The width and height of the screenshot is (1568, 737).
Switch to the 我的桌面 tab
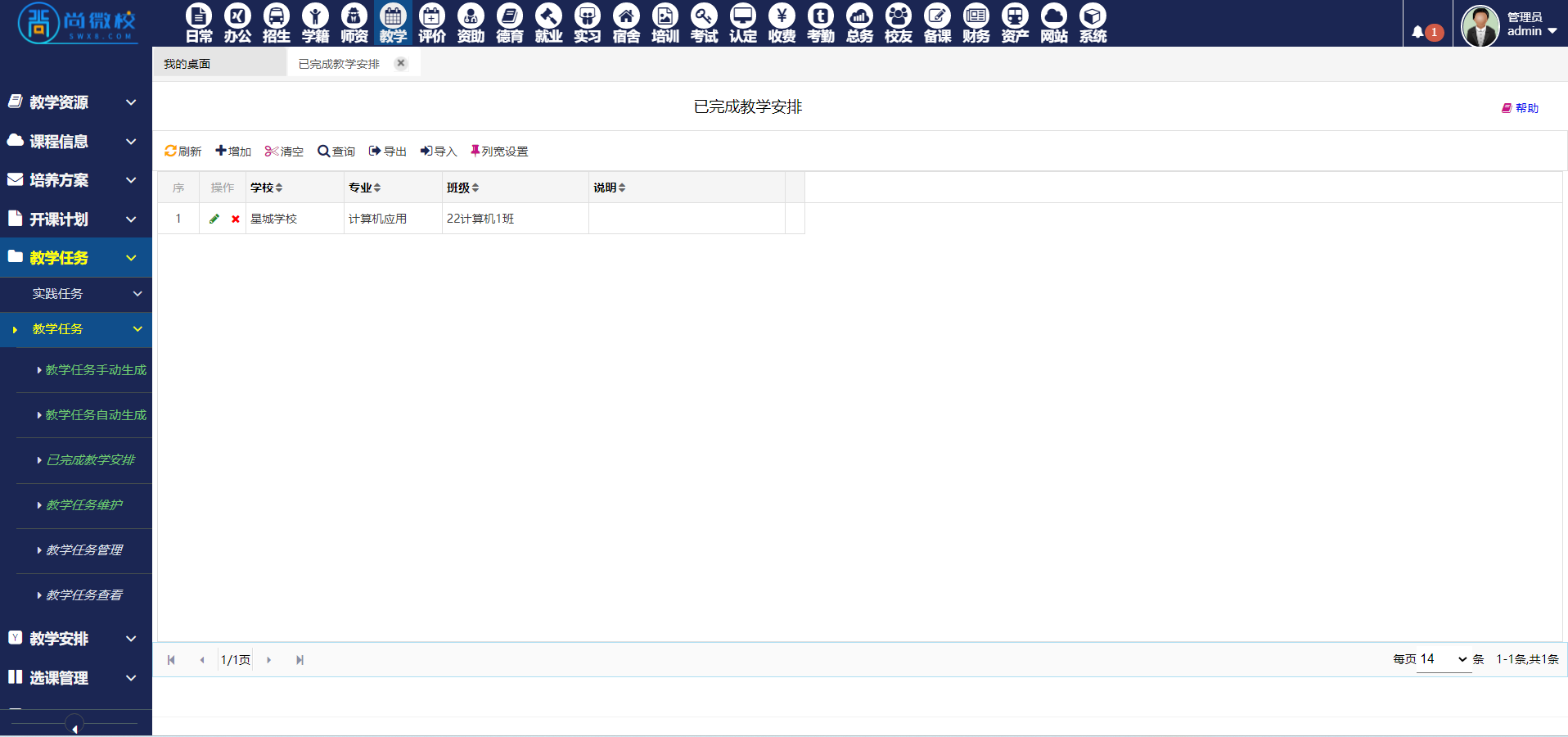219,64
